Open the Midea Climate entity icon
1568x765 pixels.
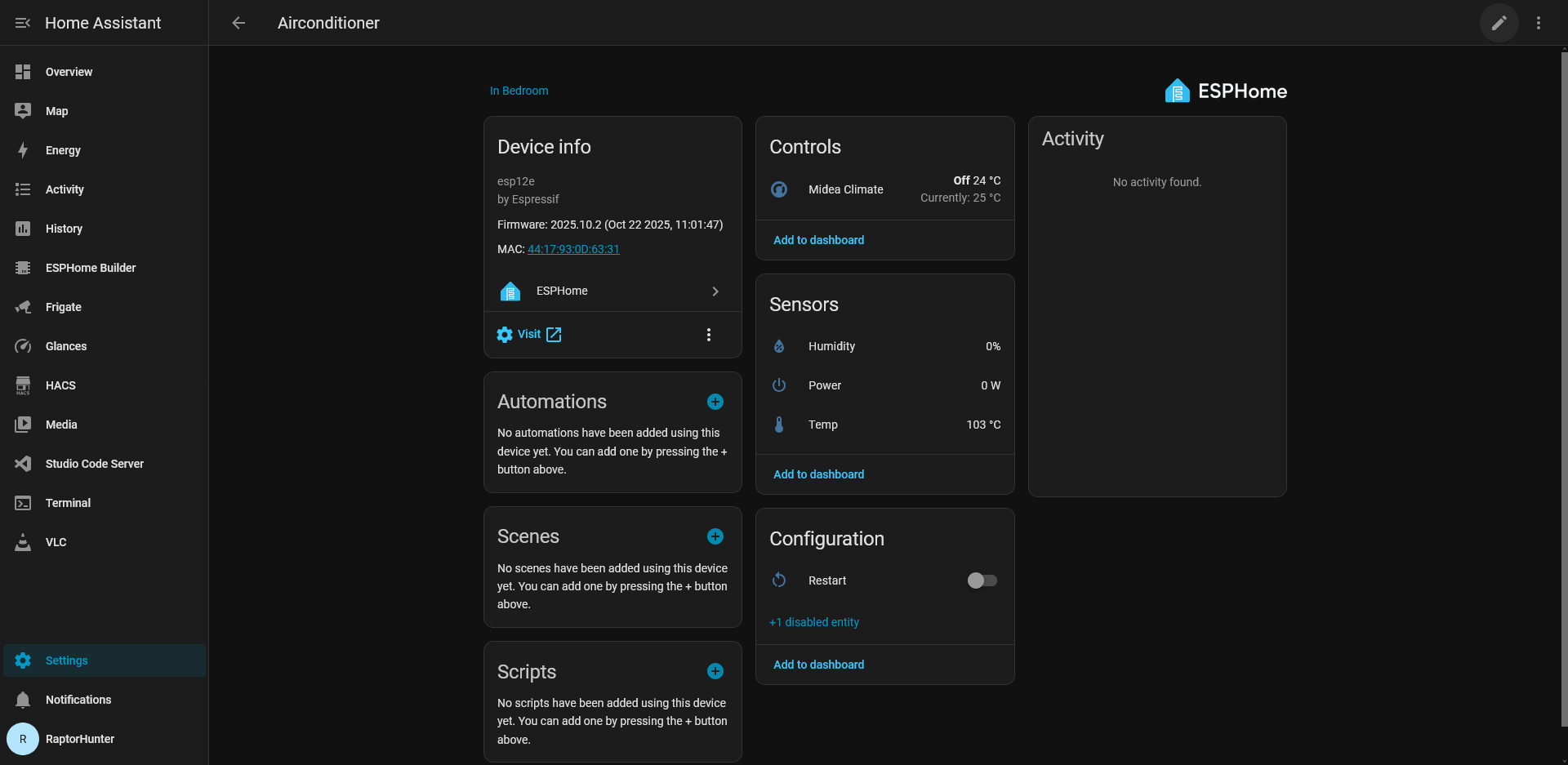779,189
